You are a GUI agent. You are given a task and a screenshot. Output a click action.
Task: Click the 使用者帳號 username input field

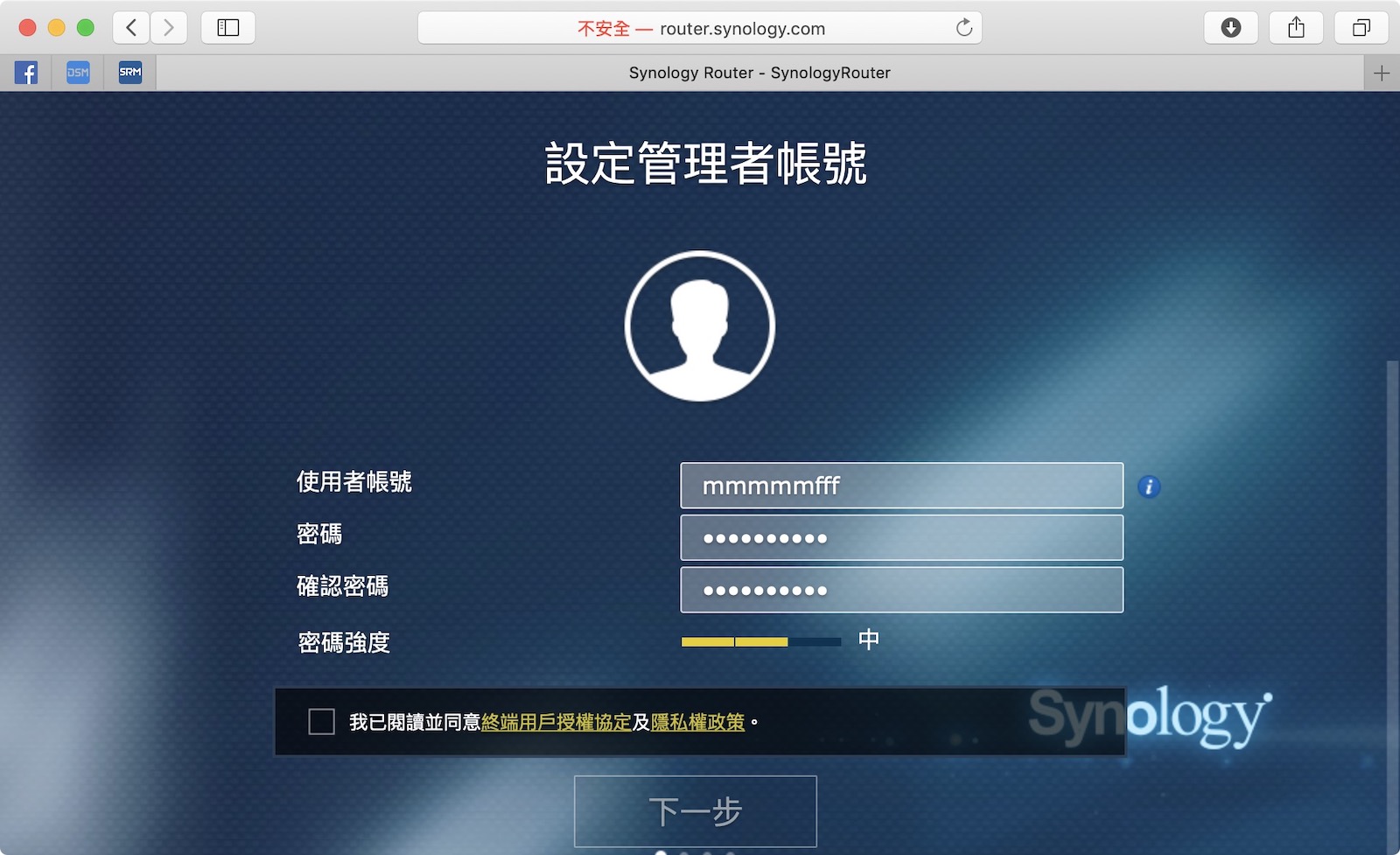(901, 486)
